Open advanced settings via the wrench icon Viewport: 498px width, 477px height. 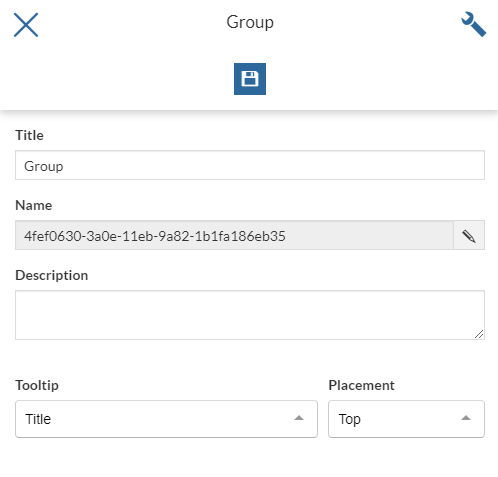click(x=473, y=24)
